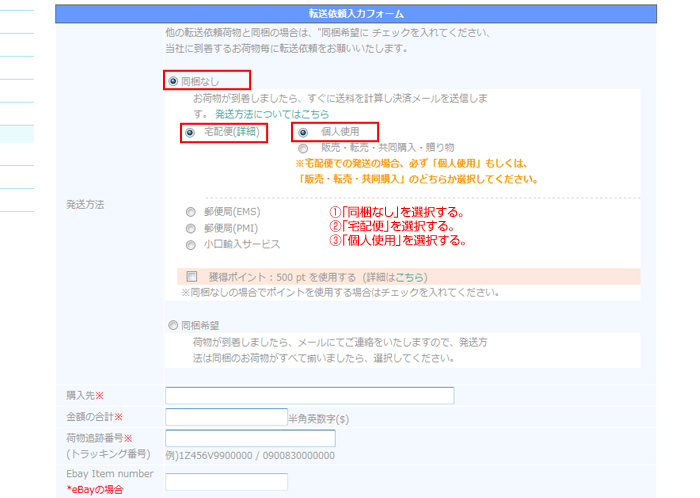Select 郵便局(PMI) shipping method
Image resolution: width=700 pixels, height=498 pixels.
190,228
